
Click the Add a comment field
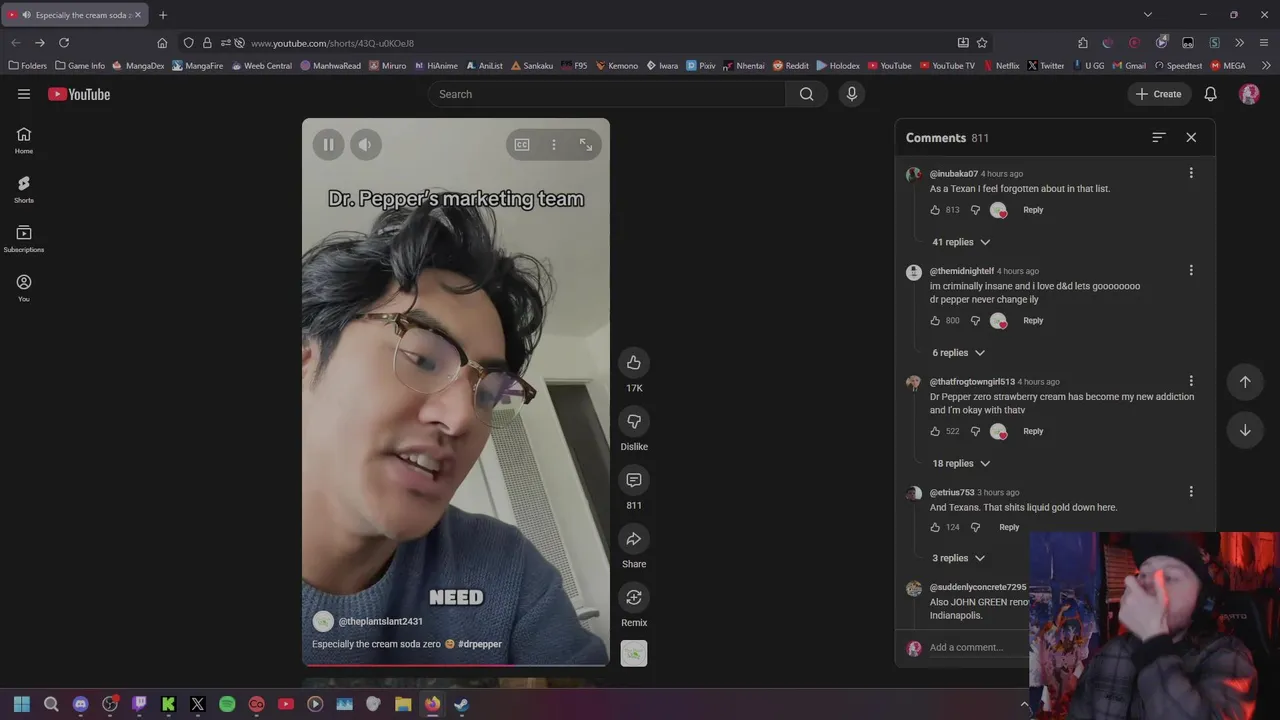point(978,647)
